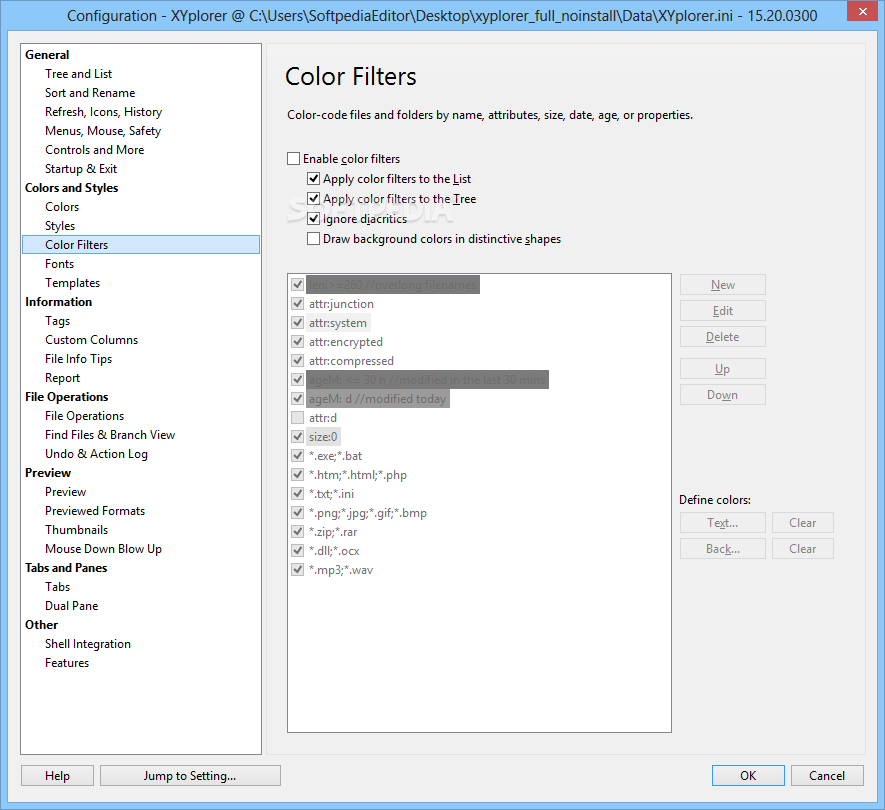Cancel the Configuration dialog
Screen dimensions: 885x810
click(x=827, y=776)
